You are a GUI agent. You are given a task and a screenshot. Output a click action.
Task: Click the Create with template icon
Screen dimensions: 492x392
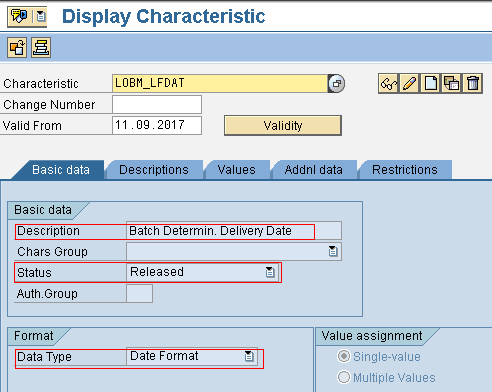point(451,83)
